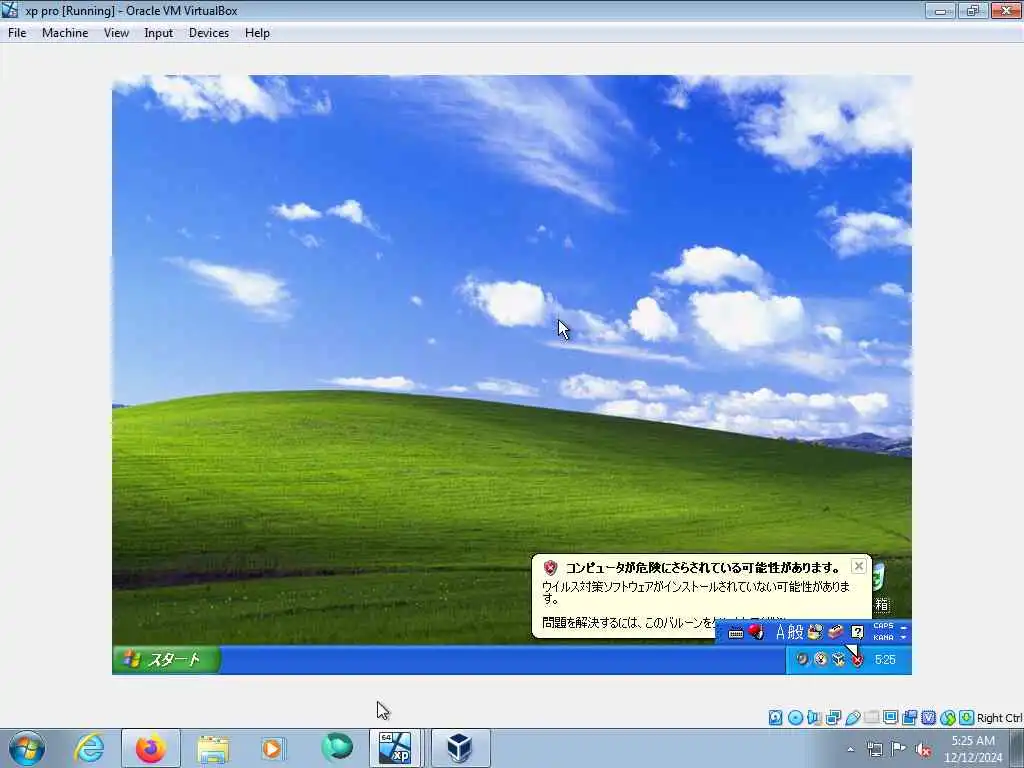This screenshot has height=768, width=1024.
Task: Open the Machine menu
Action: pyautogui.click(x=65, y=33)
